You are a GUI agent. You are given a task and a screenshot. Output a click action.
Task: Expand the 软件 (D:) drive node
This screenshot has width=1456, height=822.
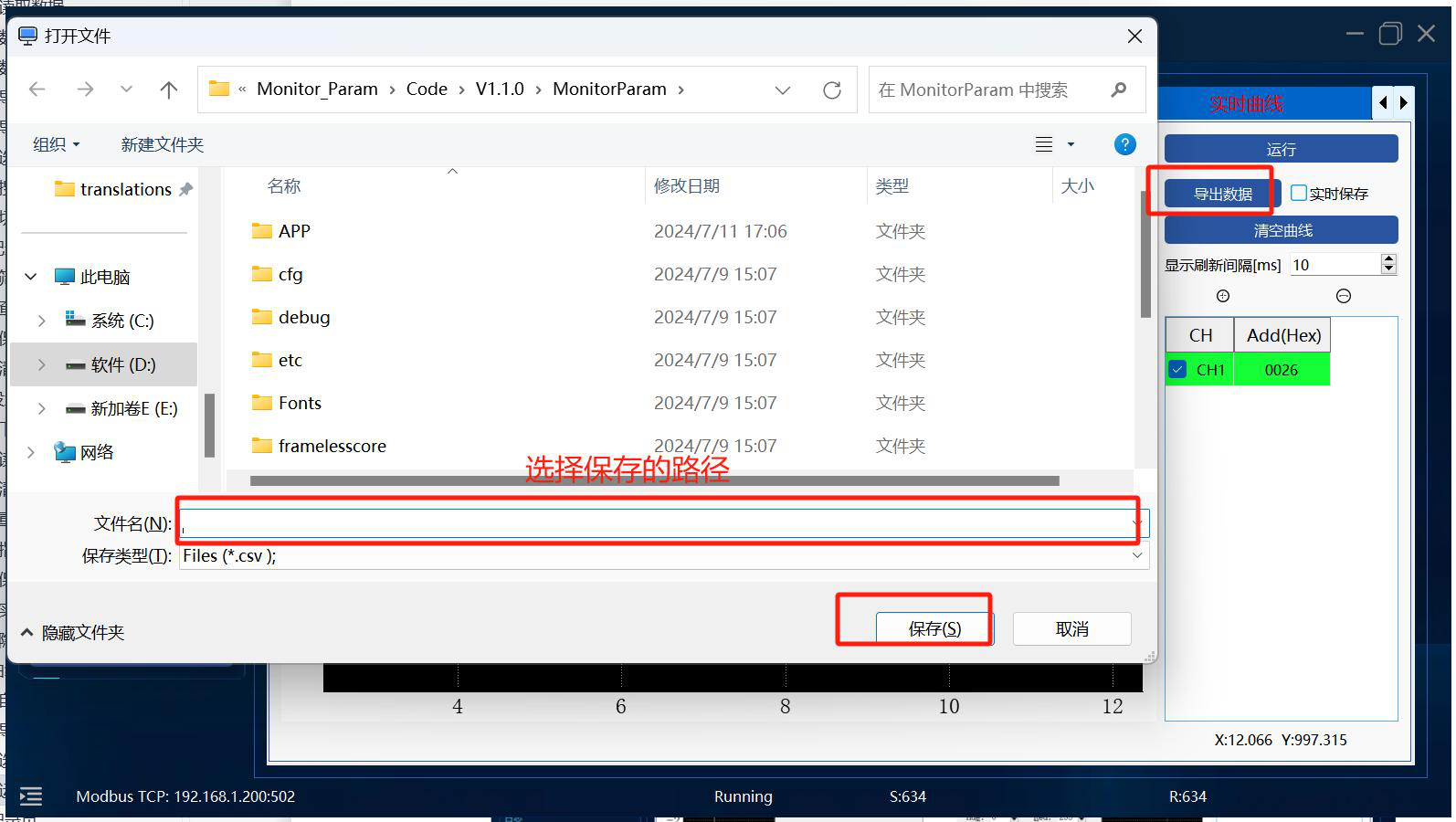click(x=41, y=364)
